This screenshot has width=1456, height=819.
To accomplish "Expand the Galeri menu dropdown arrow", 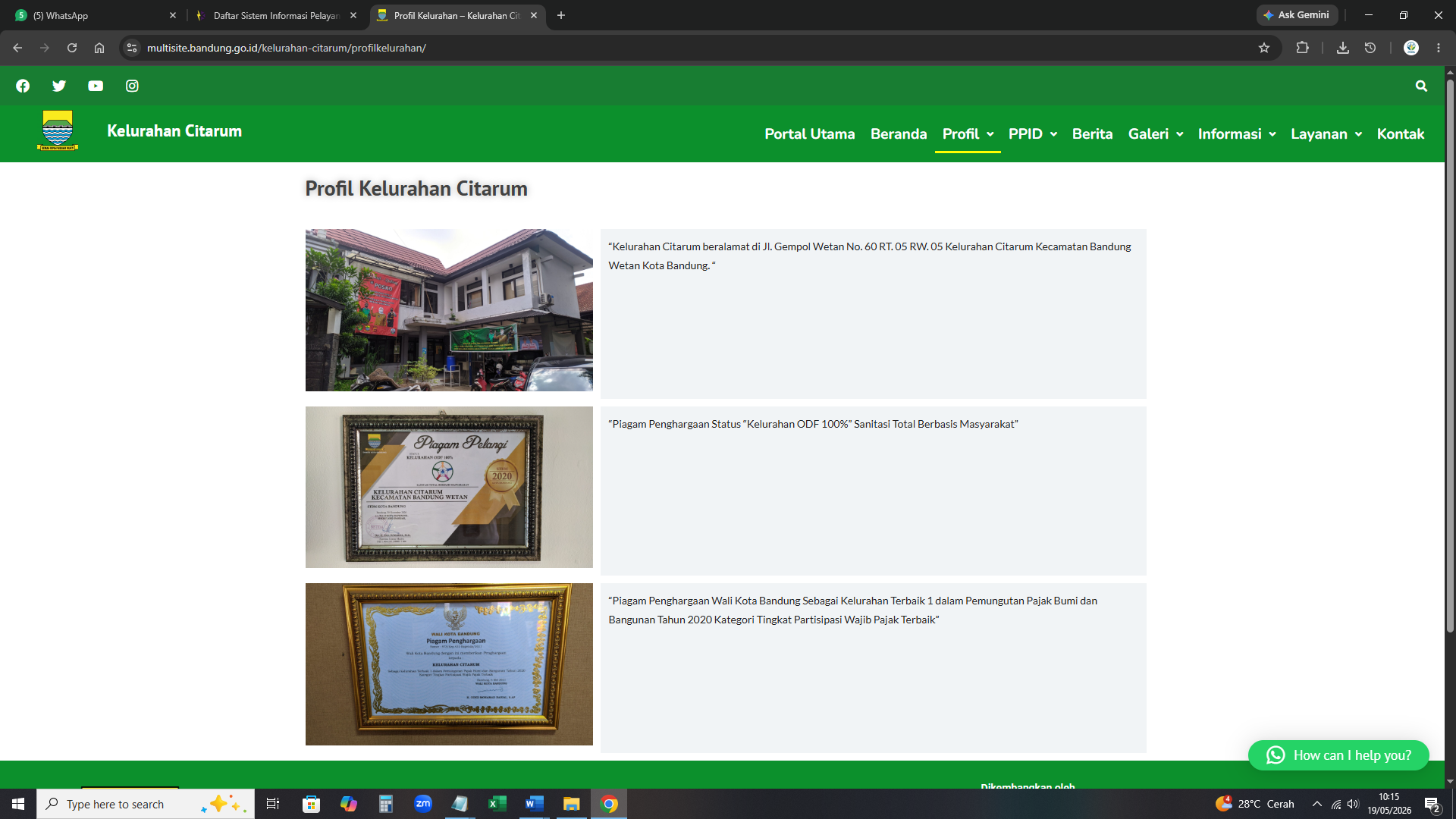I will point(1179,134).
